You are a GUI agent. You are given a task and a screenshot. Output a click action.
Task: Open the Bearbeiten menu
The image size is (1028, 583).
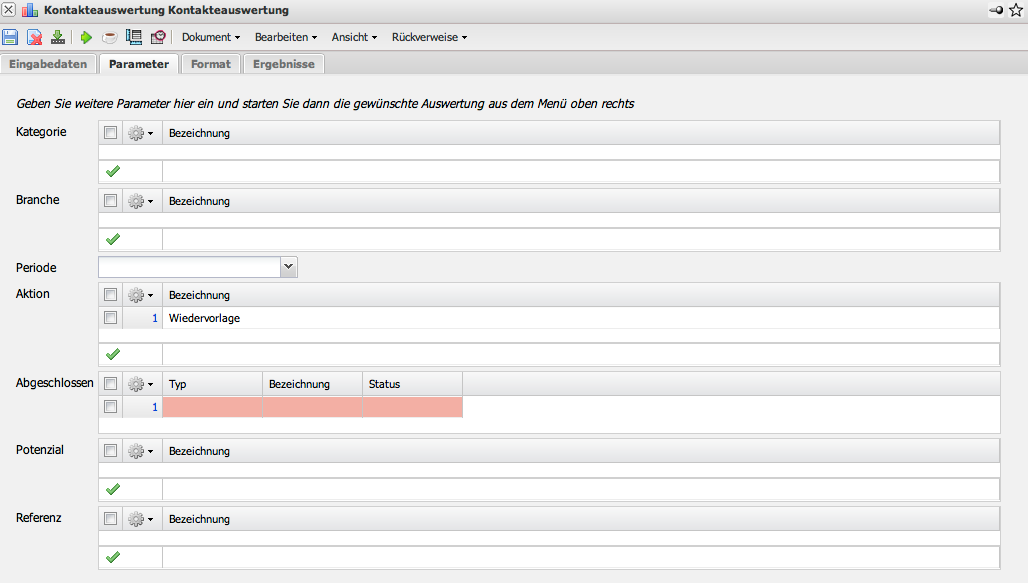(x=286, y=37)
